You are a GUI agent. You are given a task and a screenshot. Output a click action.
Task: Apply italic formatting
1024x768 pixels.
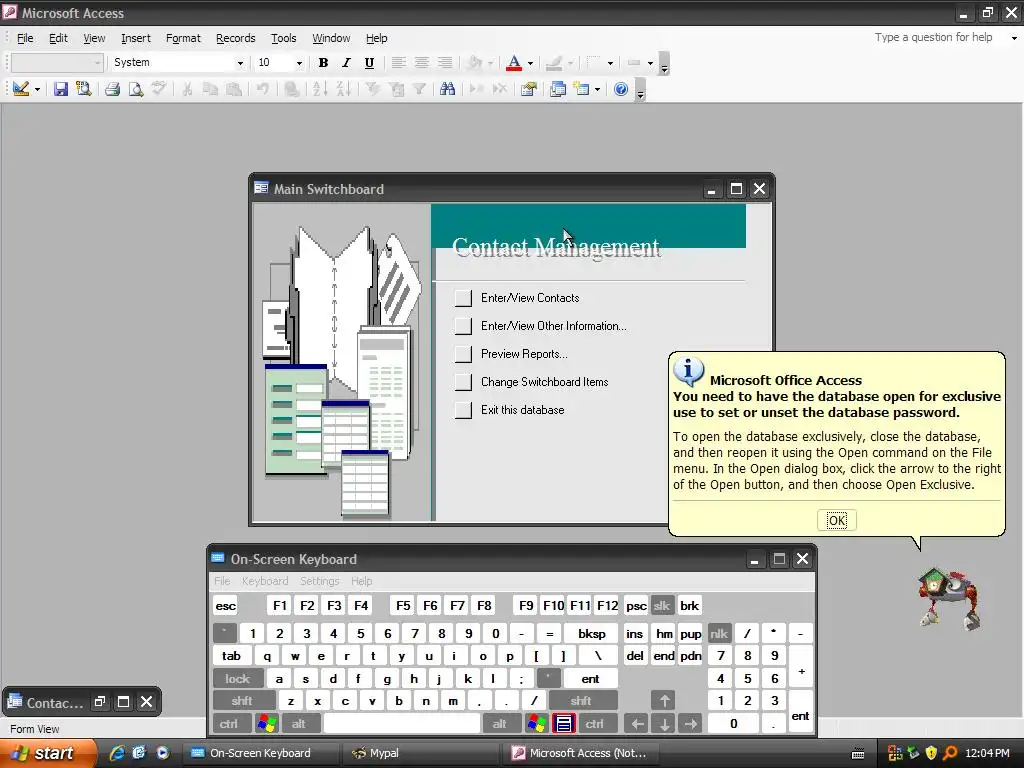(346, 63)
